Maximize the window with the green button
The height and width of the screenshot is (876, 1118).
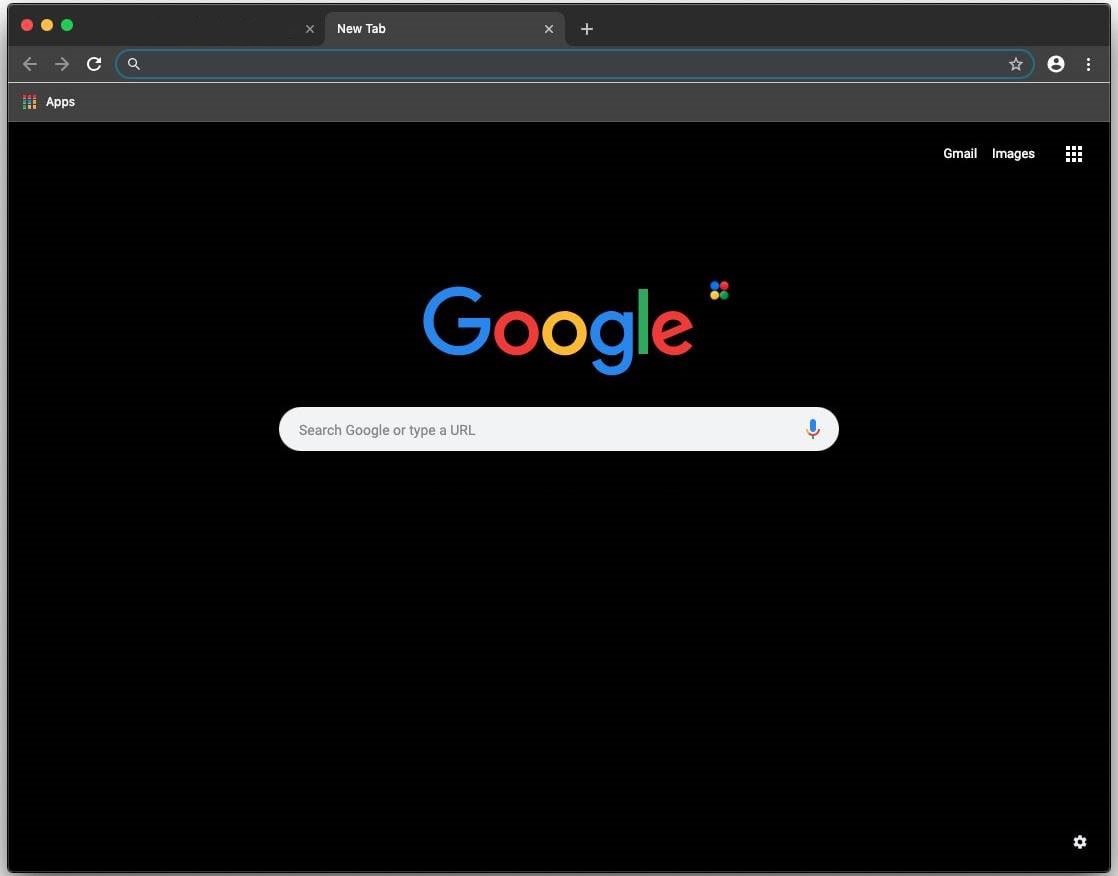click(x=67, y=25)
